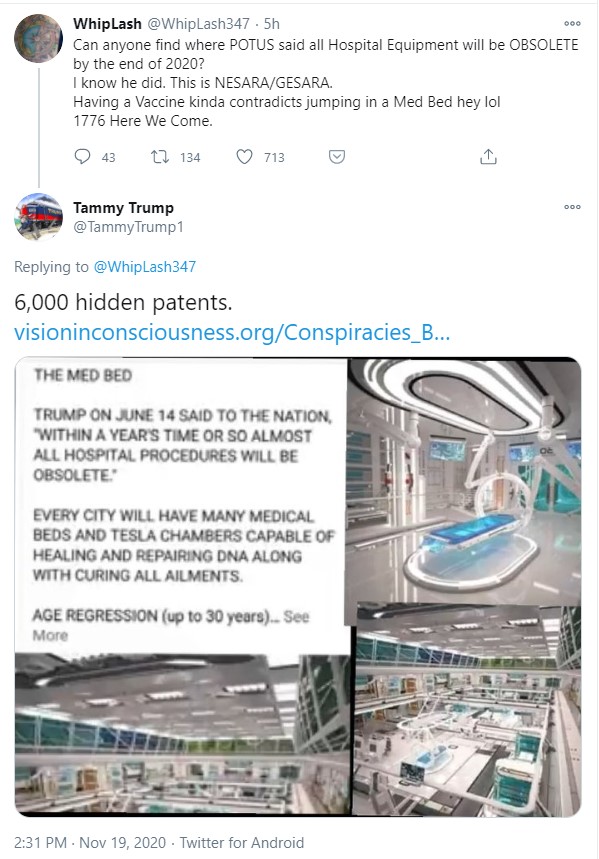The width and height of the screenshot is (599, 859).
Task: Click the @WhipLash347 mention in Replying to
Action: pos(145,267)
